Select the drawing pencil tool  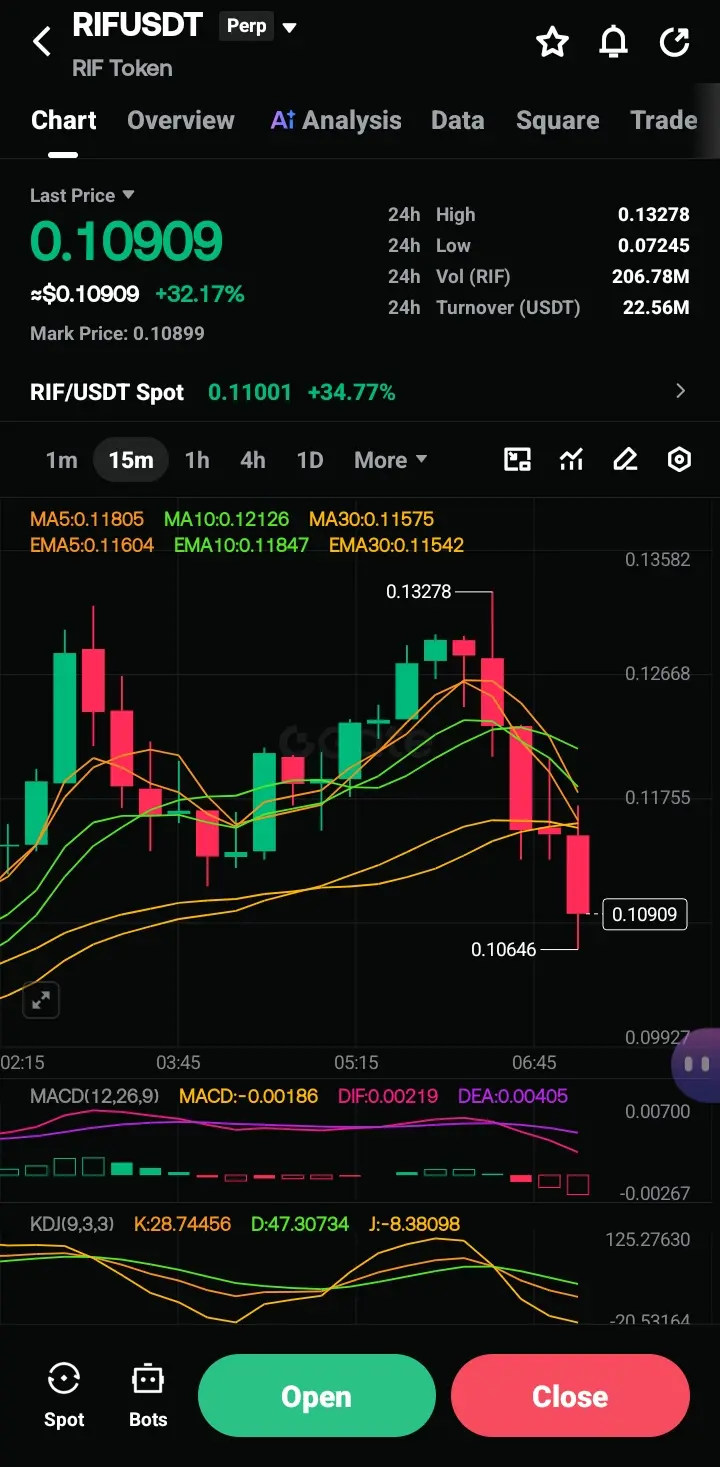click(625, 460)
